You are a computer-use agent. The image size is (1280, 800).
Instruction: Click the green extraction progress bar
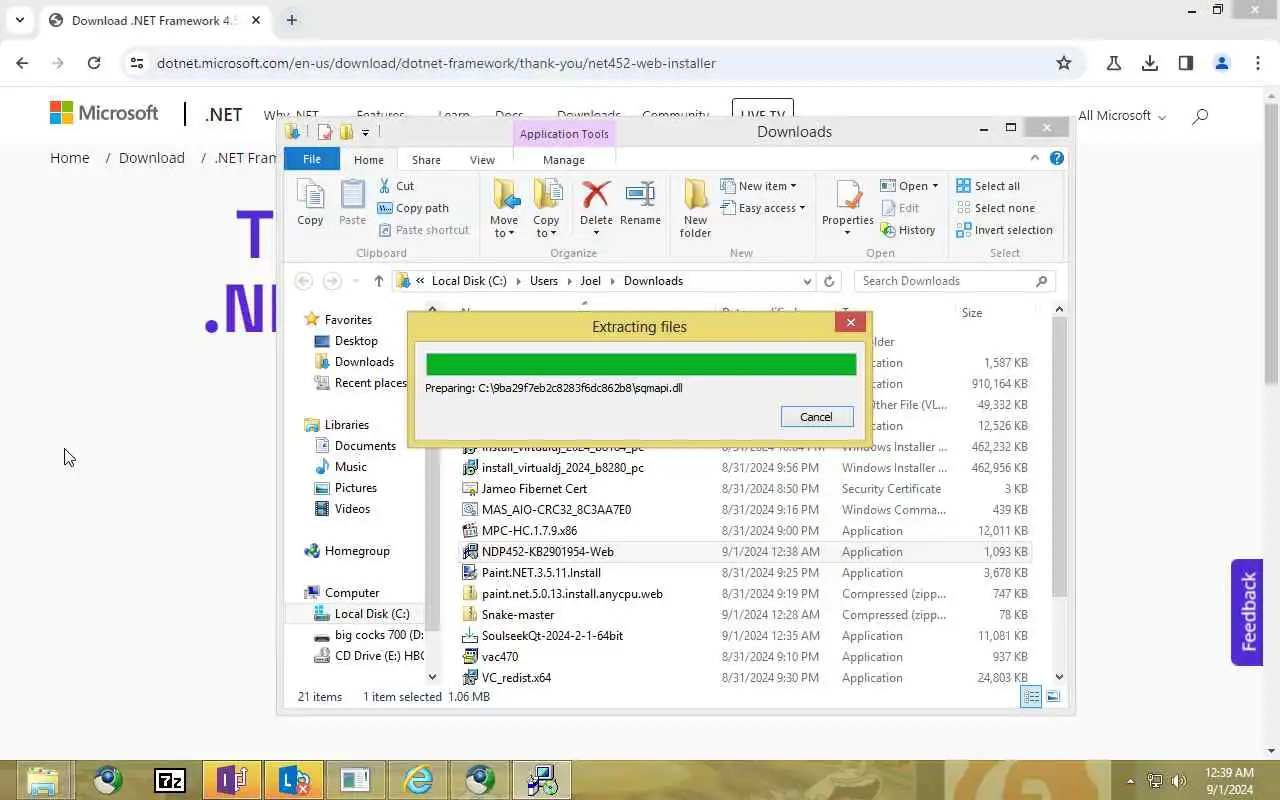click(x=641, y=364)
